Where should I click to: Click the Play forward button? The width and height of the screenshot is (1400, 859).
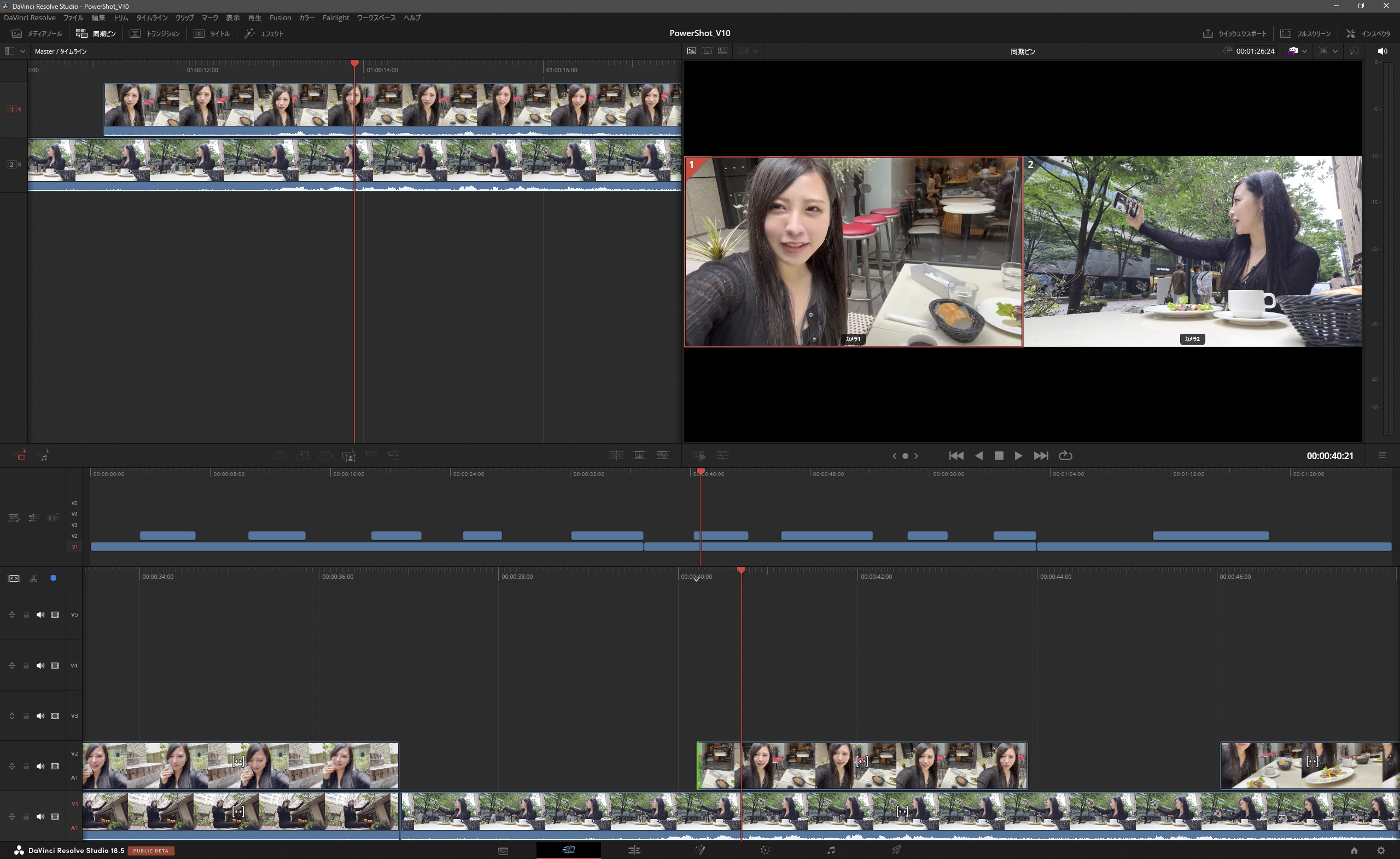1018,455
